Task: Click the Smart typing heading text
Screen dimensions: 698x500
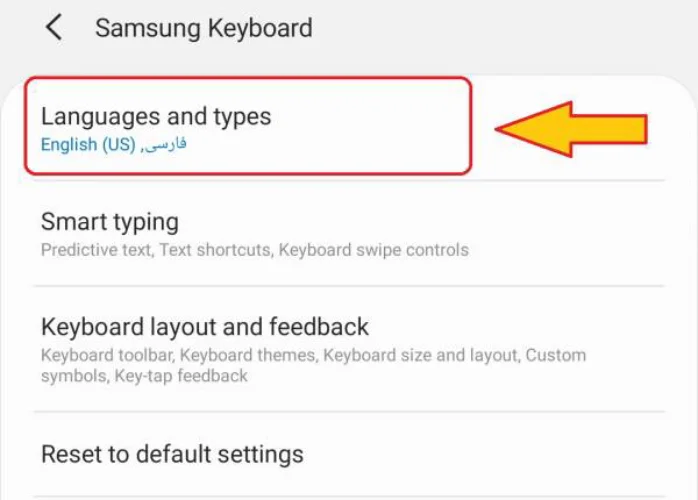Action: point(109,221)
